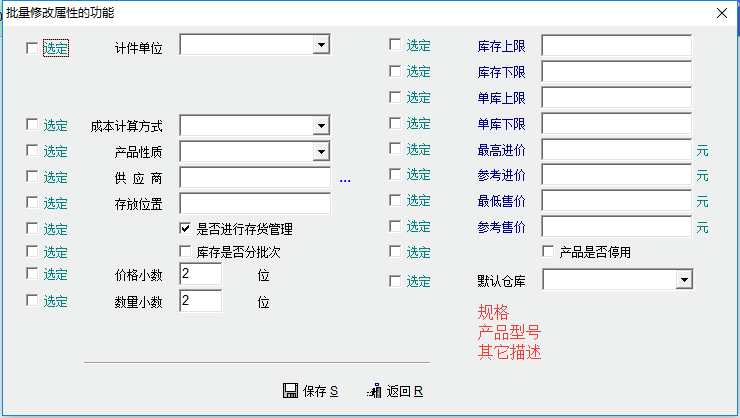This screenshot has height=418, width=740.
Task: Check the 产品是否停用 checkbox
Action: (x=548, y=251)
